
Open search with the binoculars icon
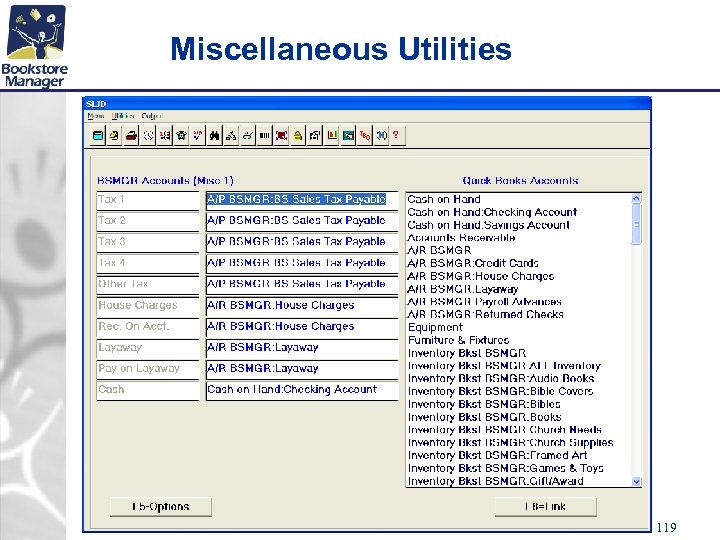coord(214,135)
